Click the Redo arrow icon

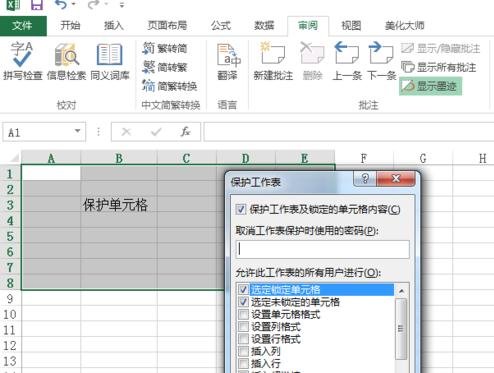93,4
